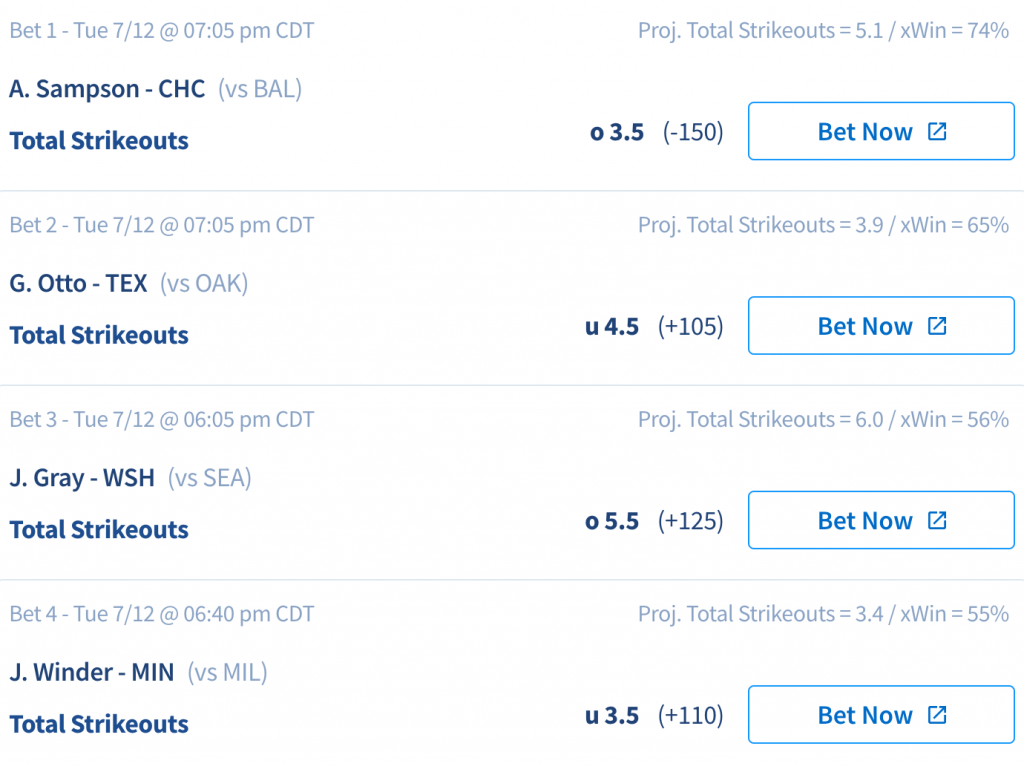This screenshot has width=1024, height=775.
Task: Select J. Winder - MIN player name
Action: click(92, 672)
